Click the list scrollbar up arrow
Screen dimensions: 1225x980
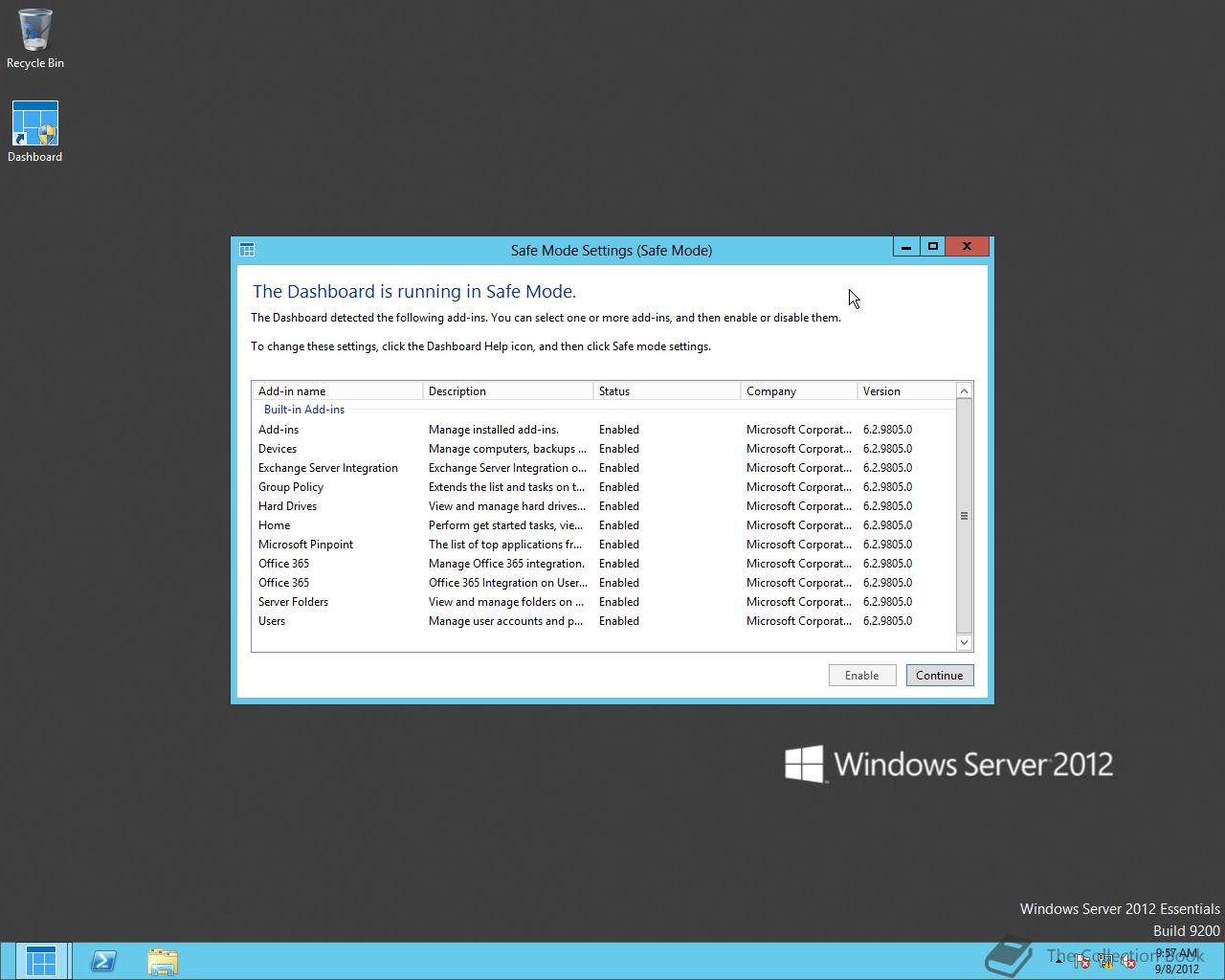964,390
